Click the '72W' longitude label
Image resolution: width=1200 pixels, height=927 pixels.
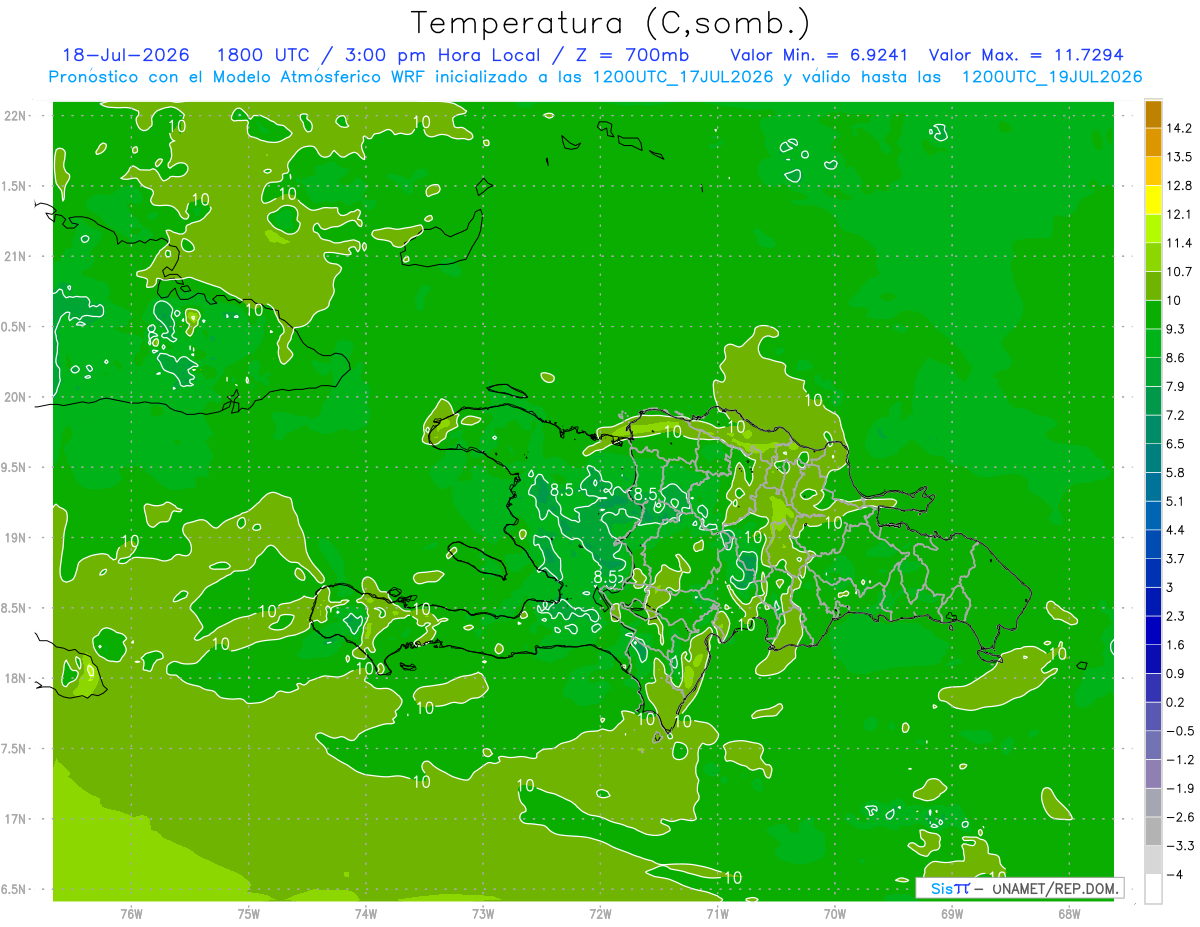(x=600, y=913)
